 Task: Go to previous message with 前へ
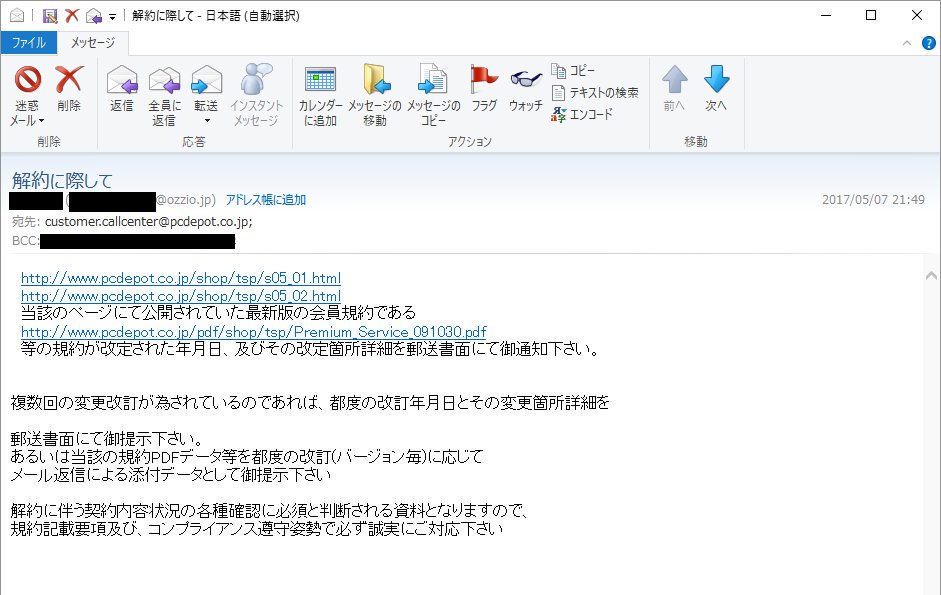pyautogui.click(x=675, y=89)
